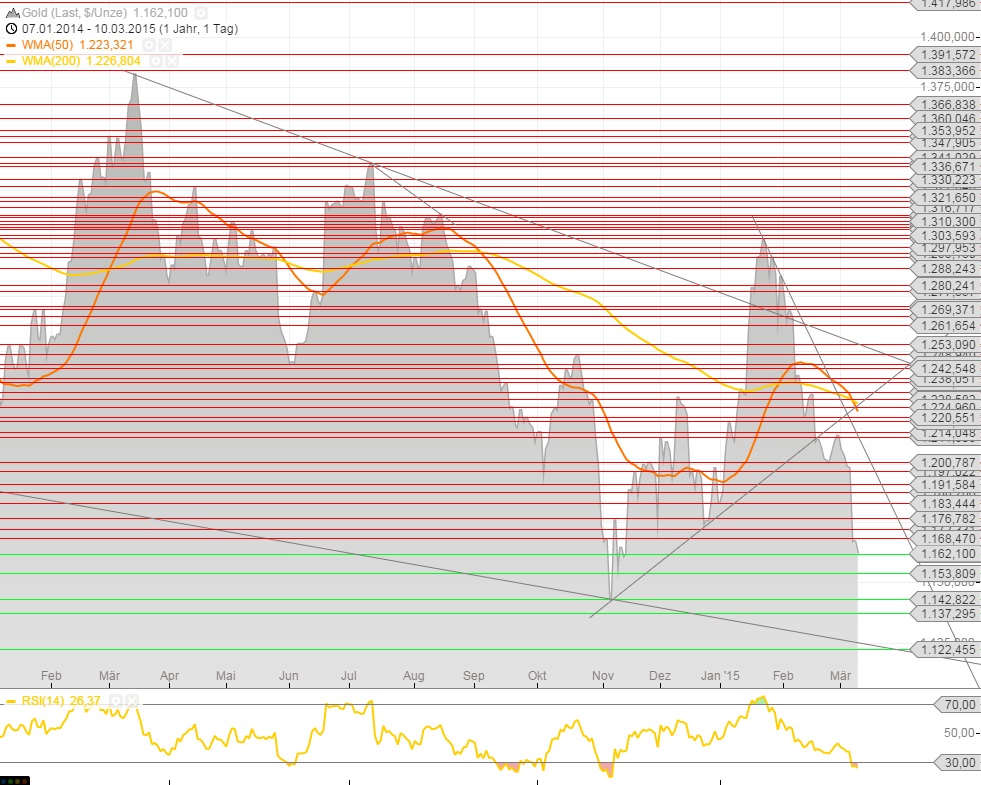Remove the WMA(200) indicator
This screenshot has height=785, width=981.
[172, 61]
